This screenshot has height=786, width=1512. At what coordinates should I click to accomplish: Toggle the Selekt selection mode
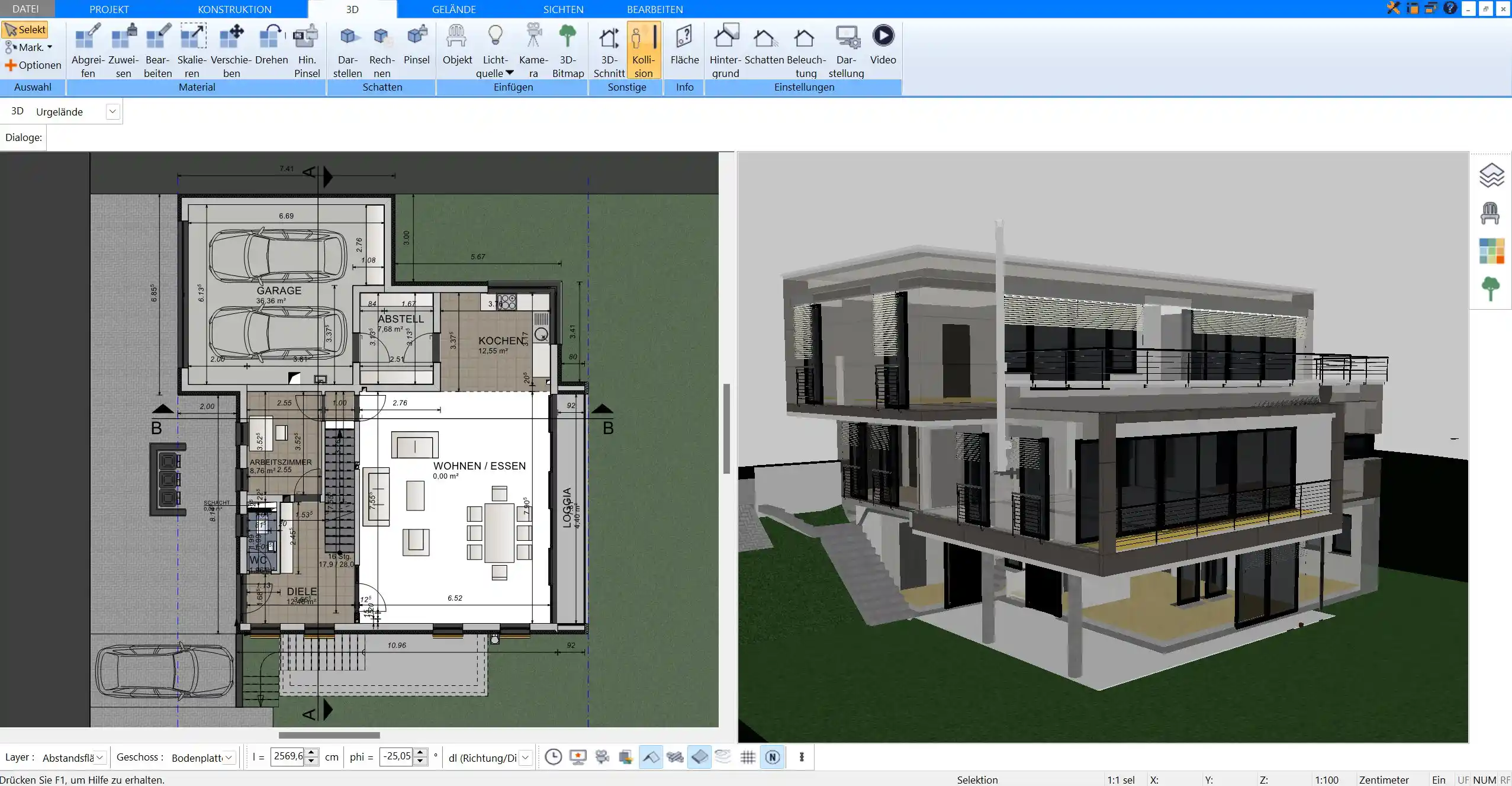25,30
